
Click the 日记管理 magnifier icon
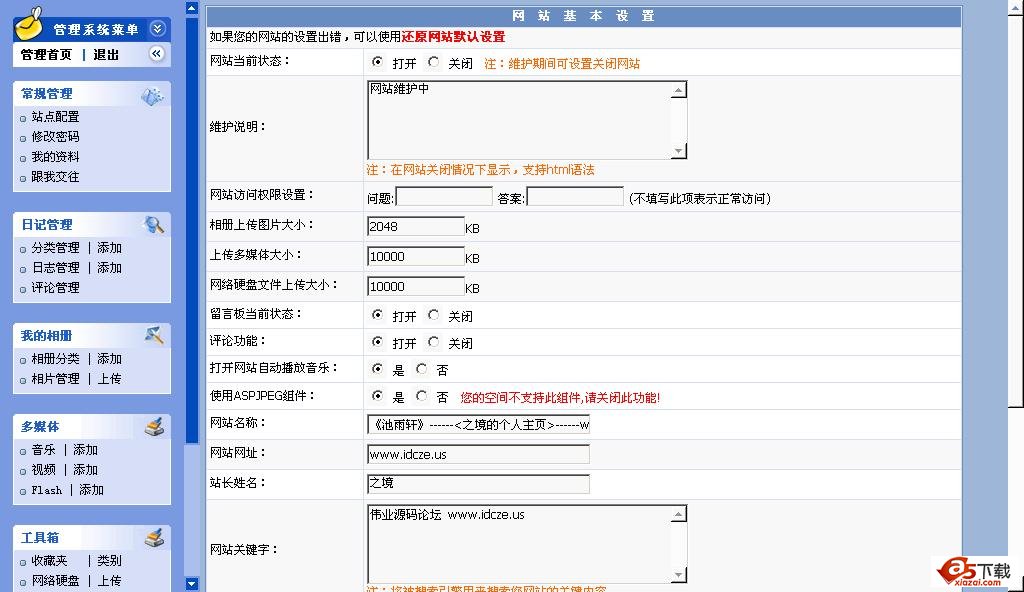coord(154,225)
